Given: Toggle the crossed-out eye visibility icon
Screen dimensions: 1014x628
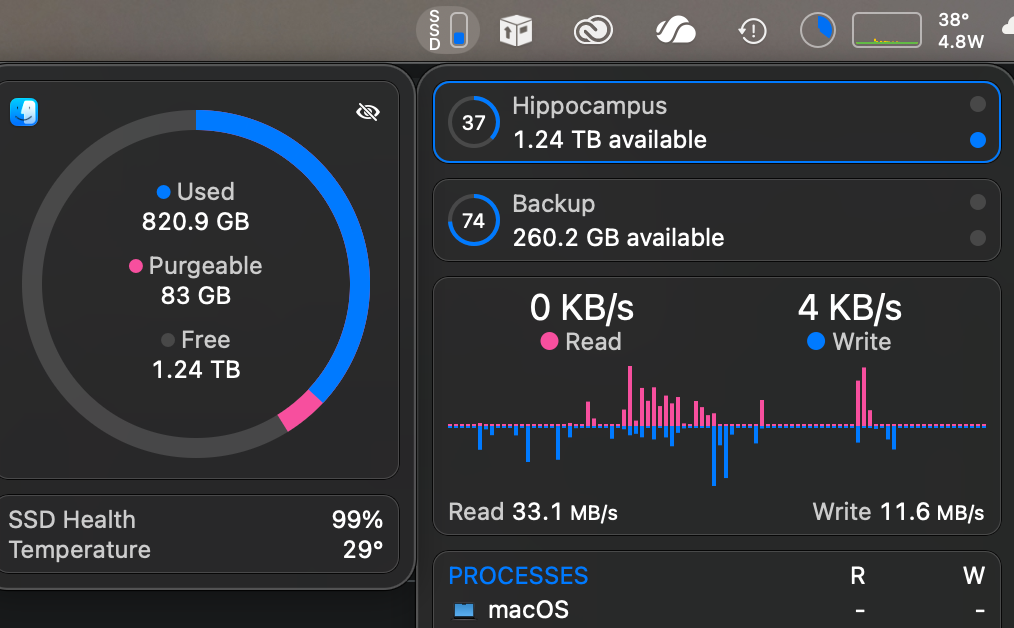Looking at the screenshot, I should click(368, 112).
